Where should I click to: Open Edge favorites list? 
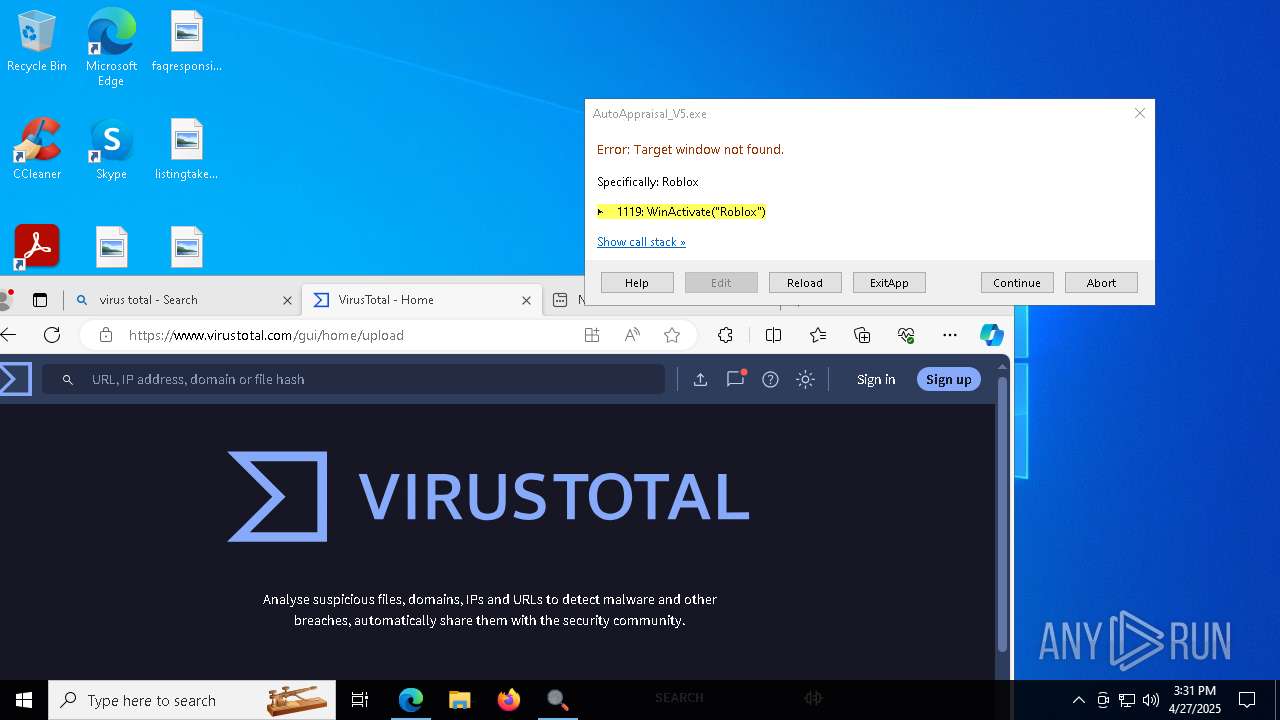818,335
